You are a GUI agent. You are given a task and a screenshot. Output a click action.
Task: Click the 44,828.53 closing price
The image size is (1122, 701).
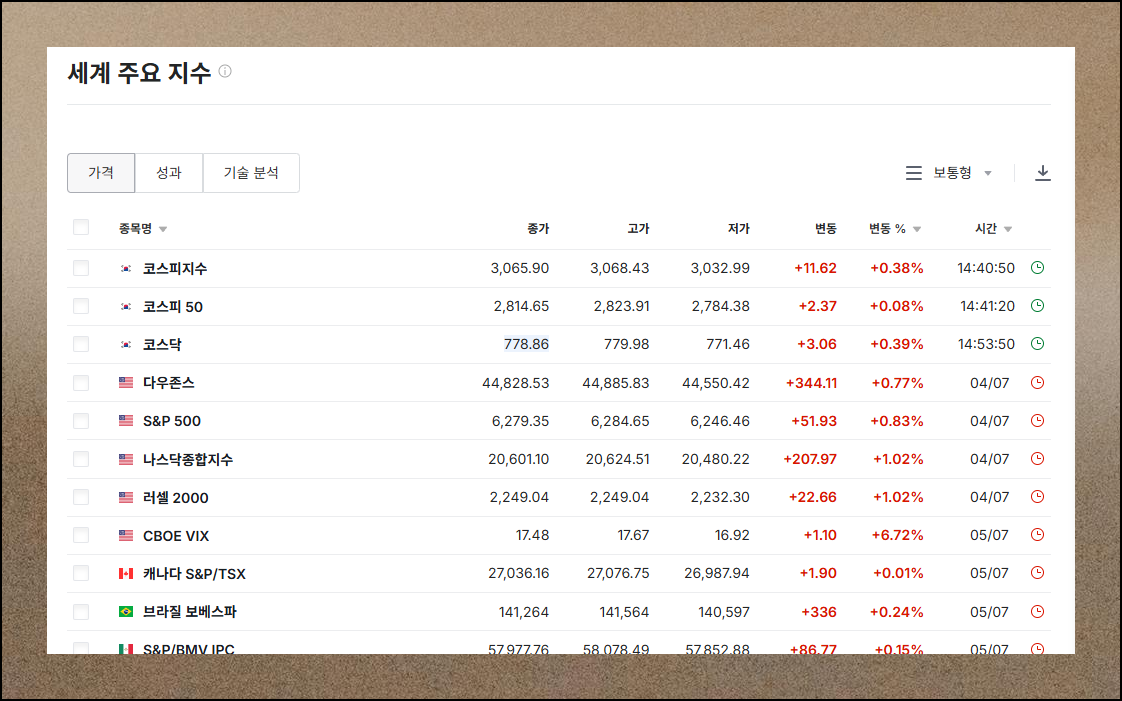tap(515, 383)
